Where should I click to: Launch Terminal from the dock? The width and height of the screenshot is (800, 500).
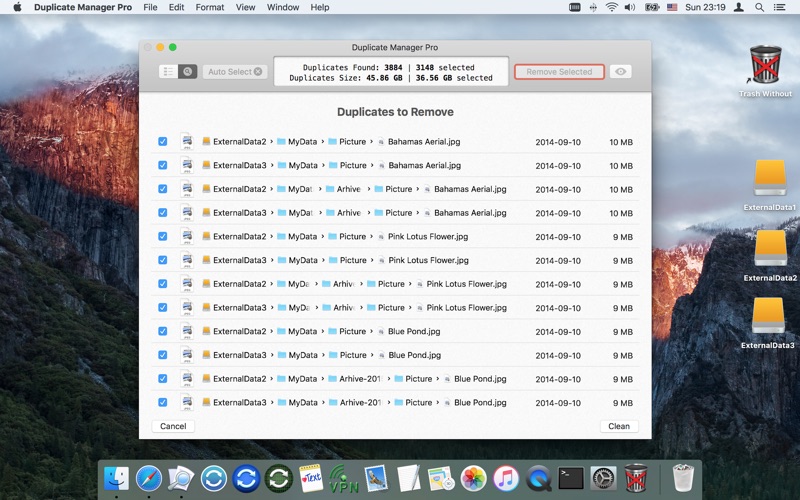pyautogui.click(x=571, y=478)
